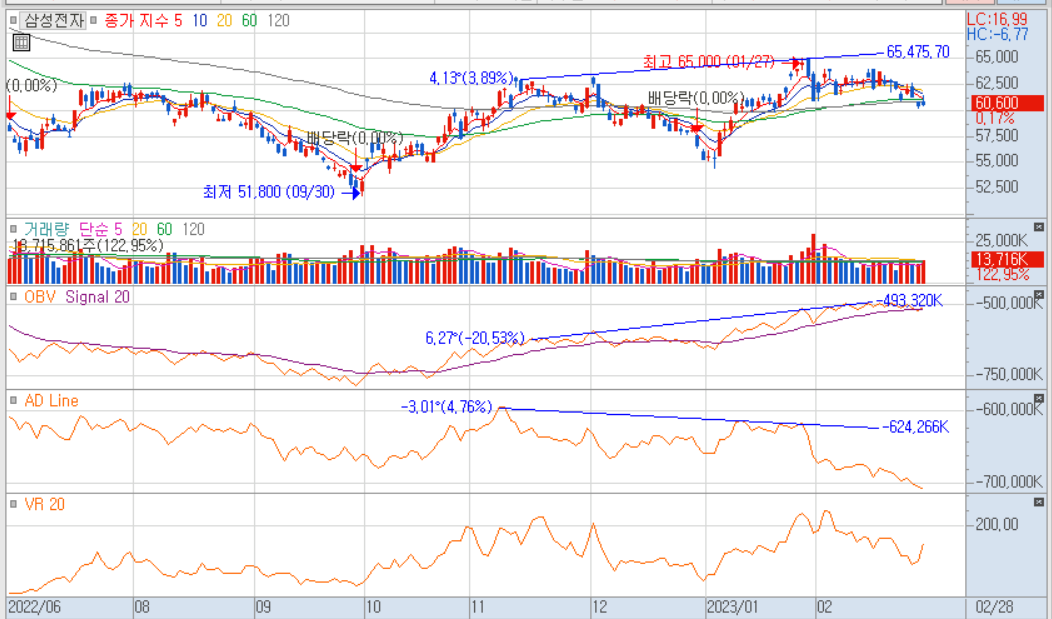Click the square marker before 종가 지수

point(93,21)
